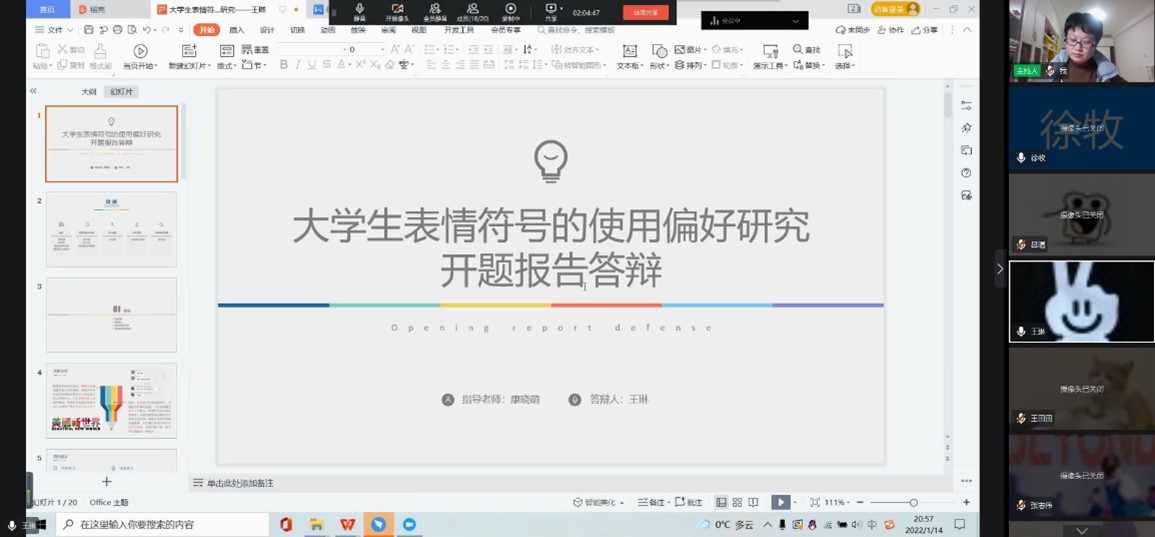Click the new slide (新建幻灯片) icon
Viewport: 1155px width, 537px height.
click(x=189, y=51)
